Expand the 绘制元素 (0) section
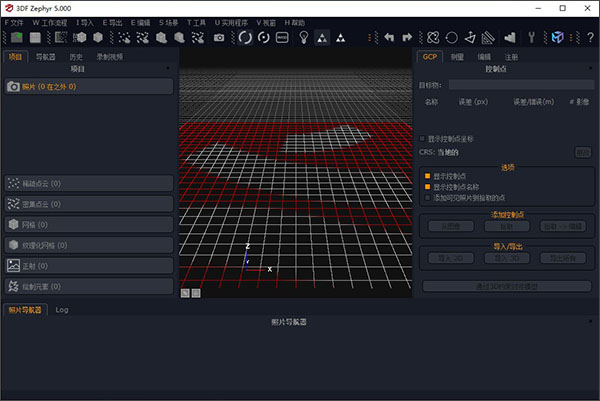This screenshot has width=600, height=401. click(89, 287)
